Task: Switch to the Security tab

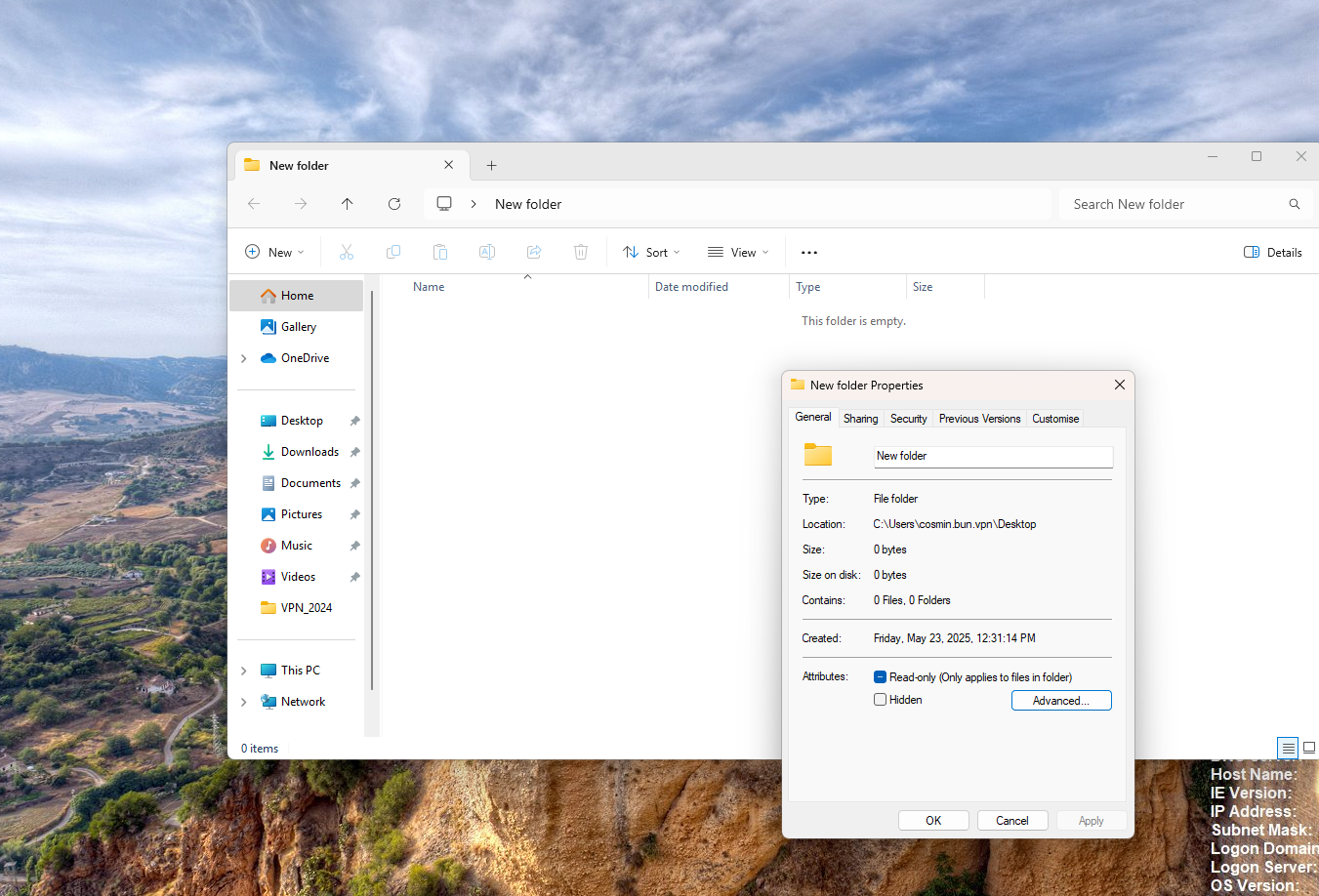Action: click(x=909, y=419)
